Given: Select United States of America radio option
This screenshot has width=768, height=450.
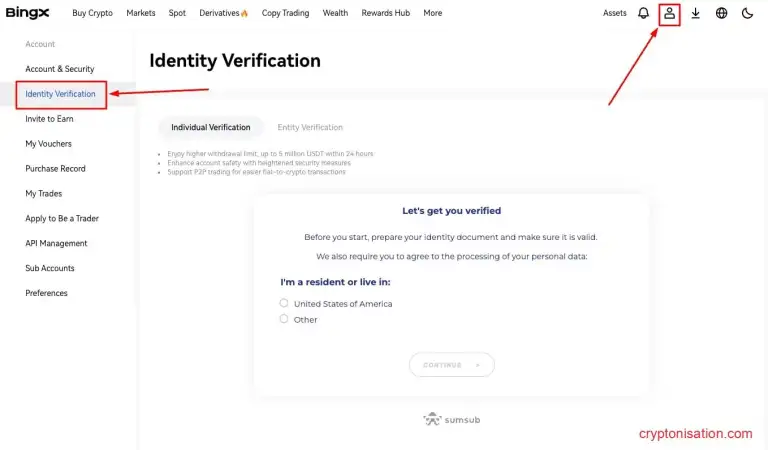Looking at the screenshot, I should coord(284,303).
